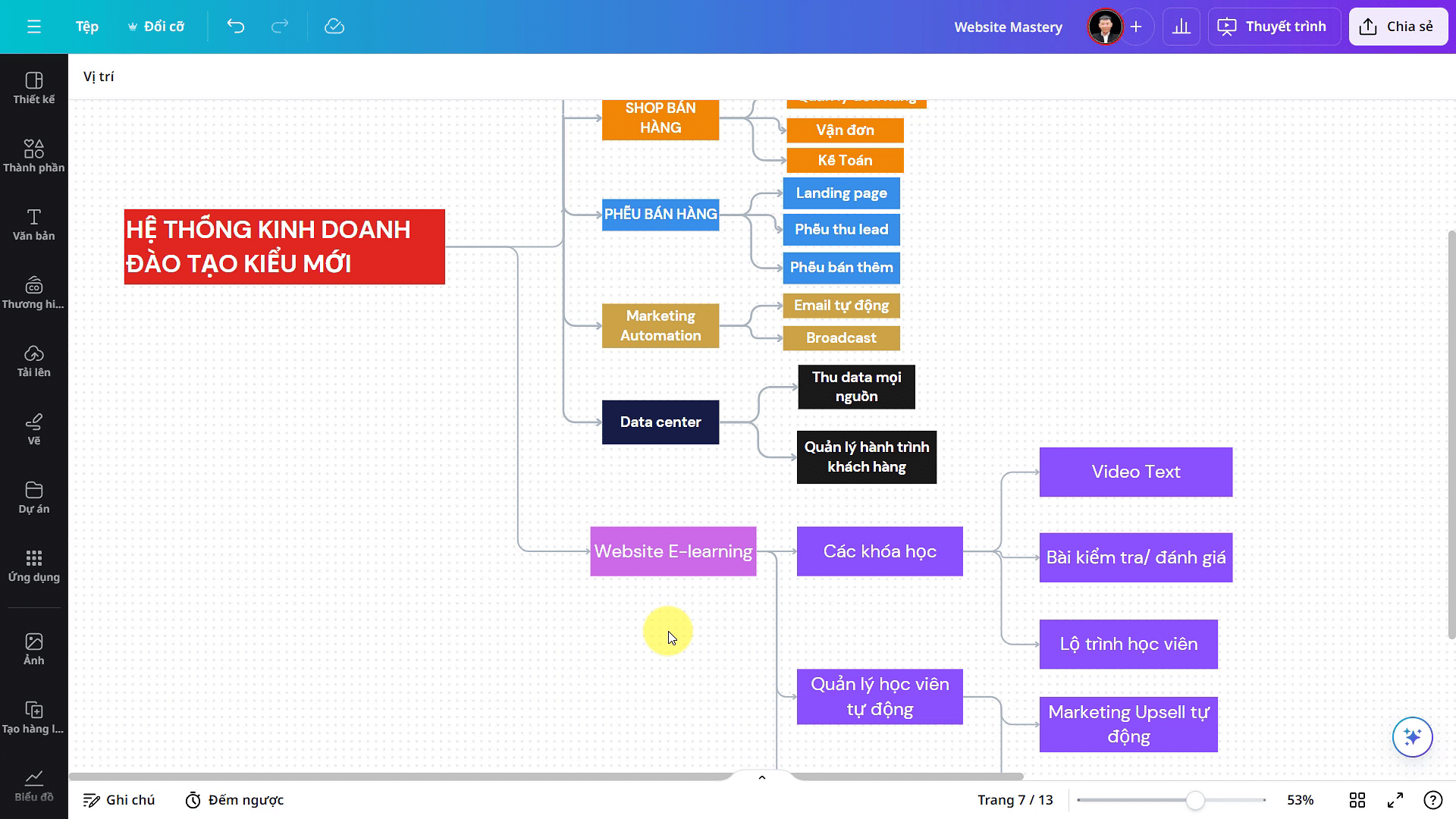Screen dimensions: 1456x819
Task: Edit the Website Mastery document title
Action: pos(1008,27)
